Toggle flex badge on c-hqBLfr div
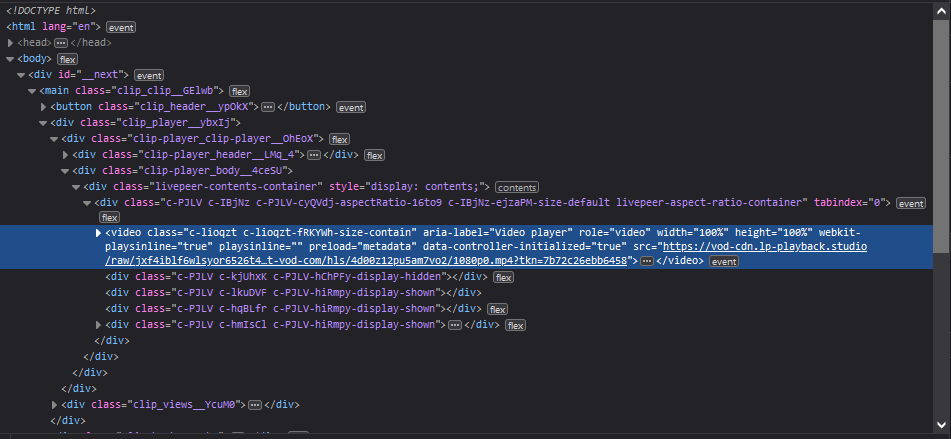Image resolution: width=951 pixels, height=439 pixels. 498,309
